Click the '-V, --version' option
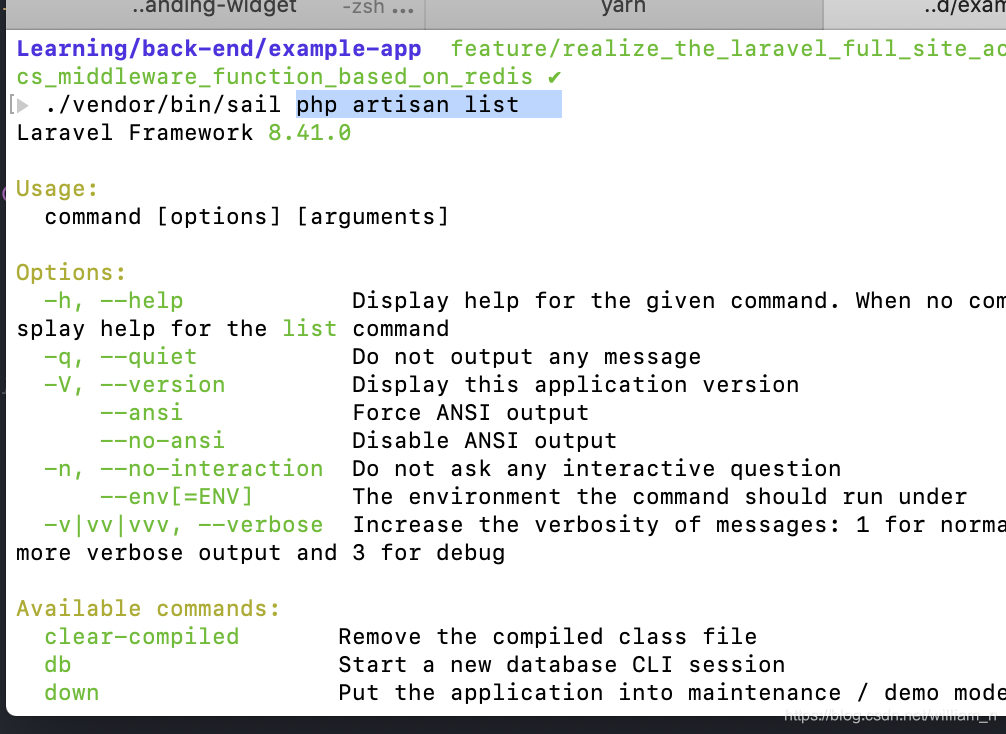This screenshot has height=734, width=1006. (135, 385)
